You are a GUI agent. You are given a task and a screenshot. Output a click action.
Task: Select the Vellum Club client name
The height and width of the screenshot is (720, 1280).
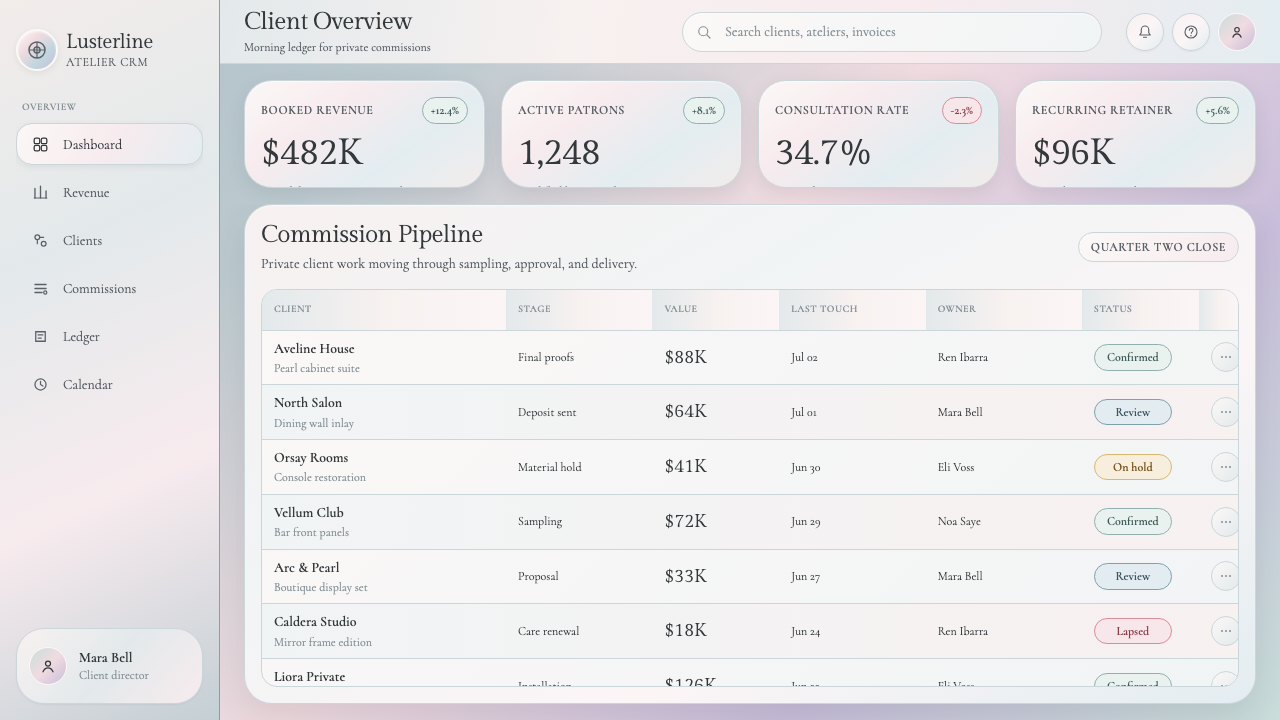pos(309,513)
